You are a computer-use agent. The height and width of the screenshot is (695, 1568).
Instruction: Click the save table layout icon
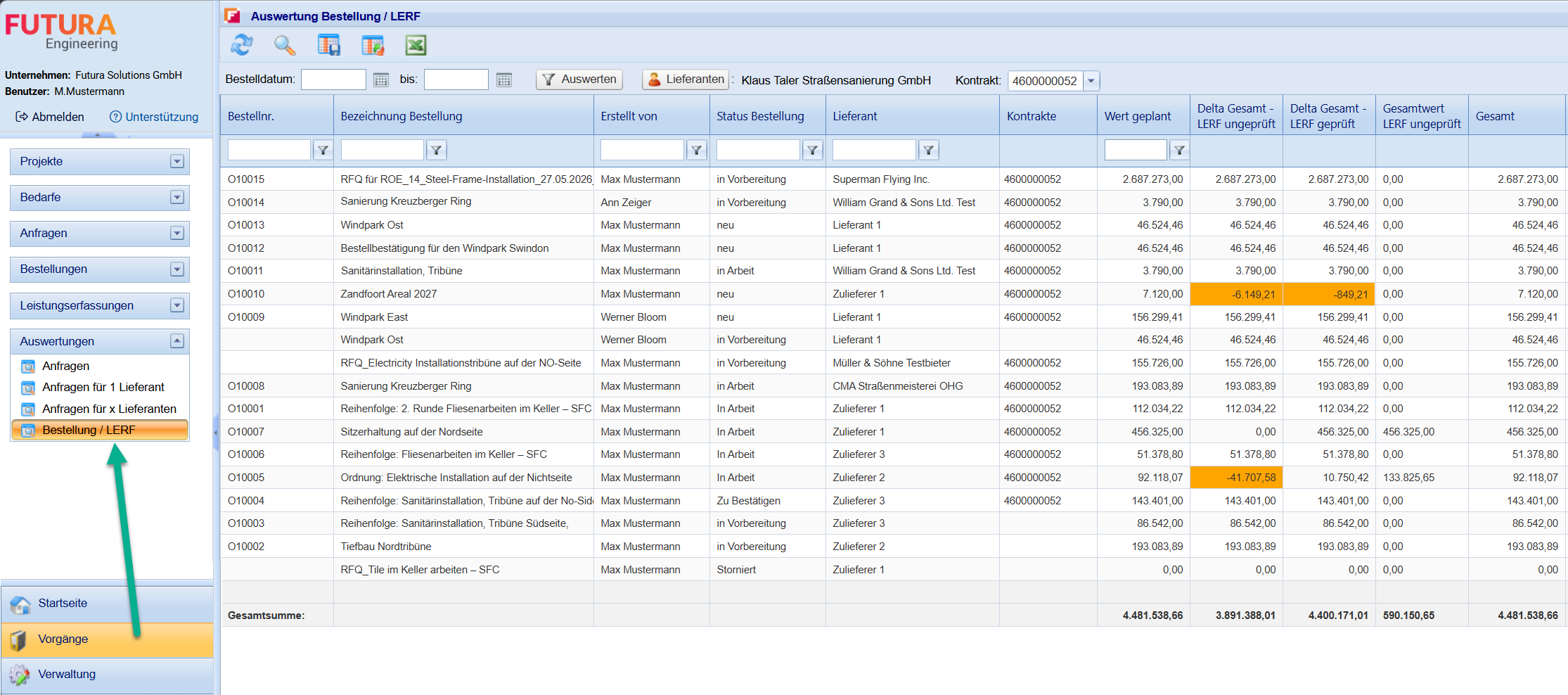[x=328, y=45]
